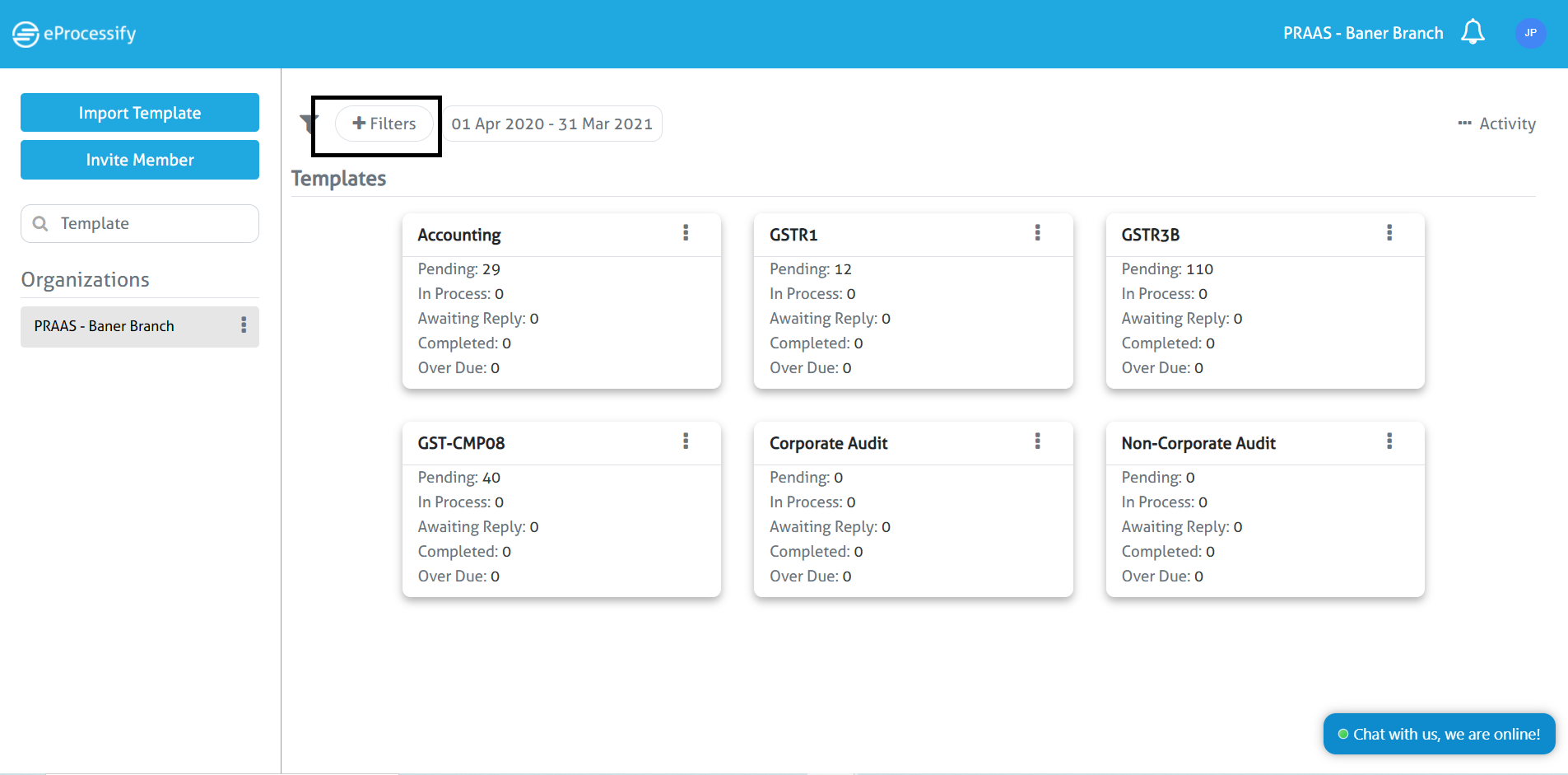Open Corporate Audit card options menu

coord(1037,441)
